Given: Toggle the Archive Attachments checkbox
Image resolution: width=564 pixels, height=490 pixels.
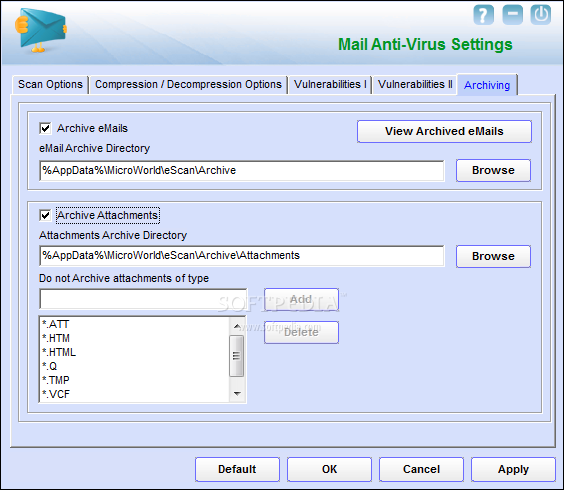Looking at the screenshot, I should [x=45, y=215].
